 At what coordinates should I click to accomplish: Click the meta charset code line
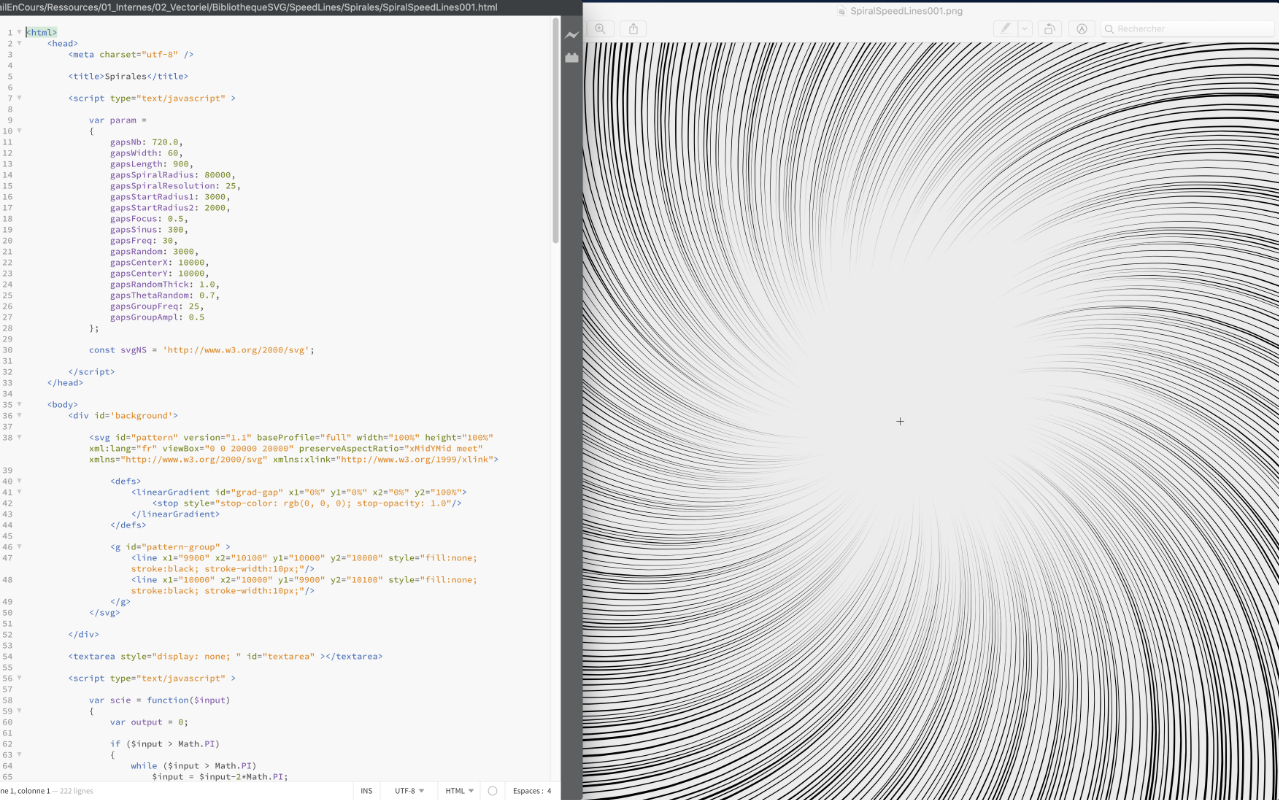(131, 54)
